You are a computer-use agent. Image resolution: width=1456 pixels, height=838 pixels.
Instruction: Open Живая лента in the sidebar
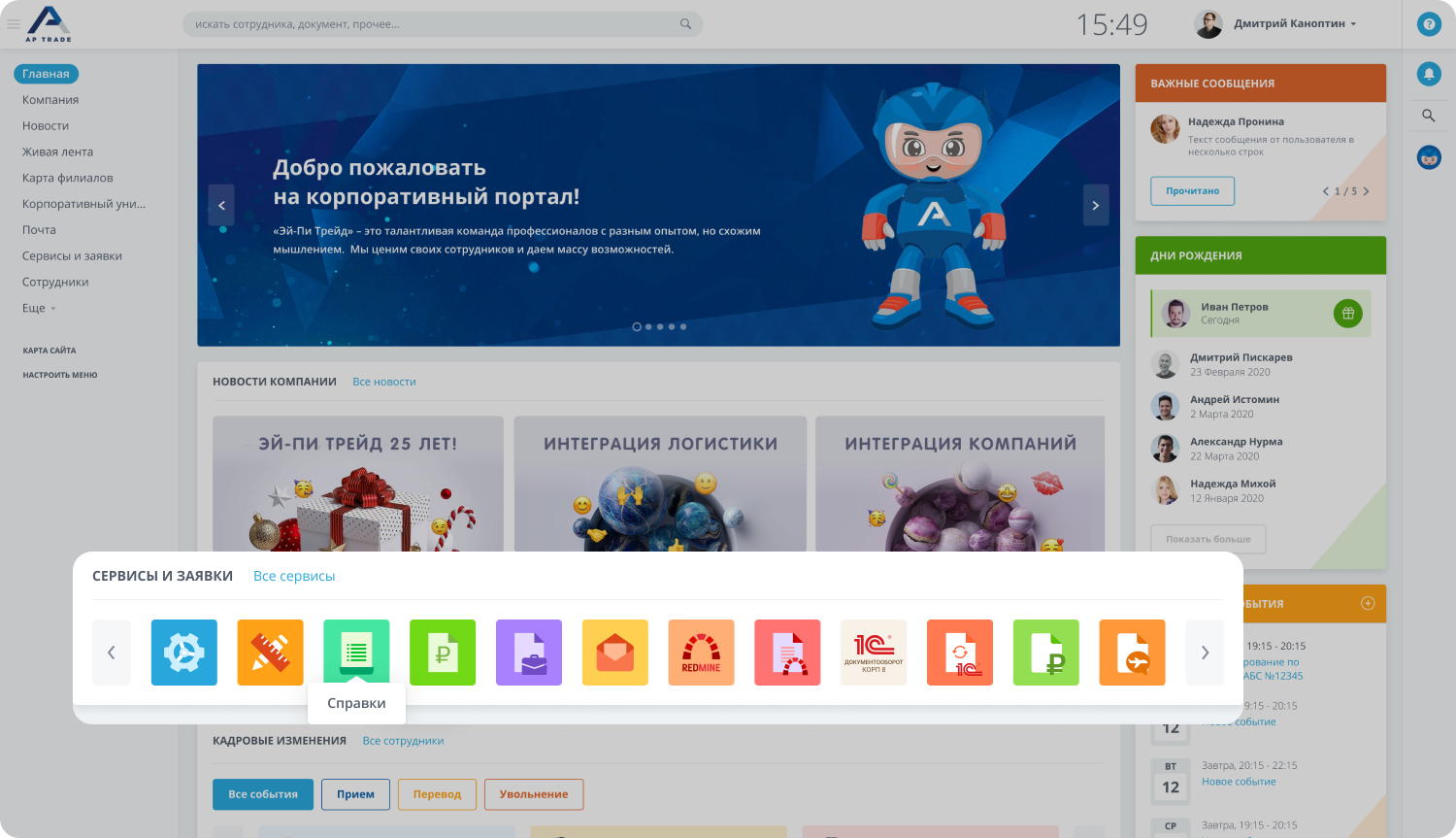pos(57,152)
